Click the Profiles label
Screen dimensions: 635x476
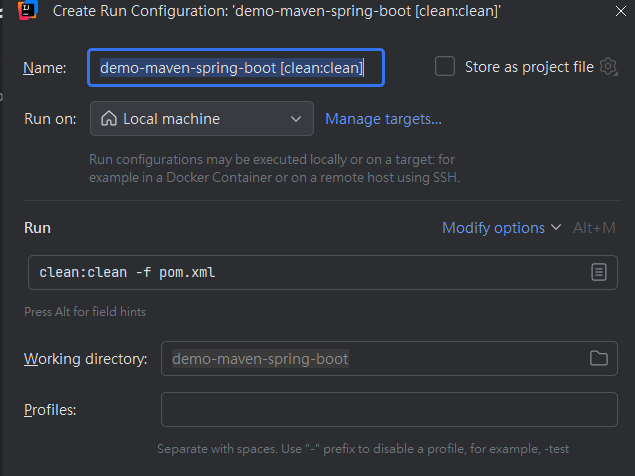51,410
